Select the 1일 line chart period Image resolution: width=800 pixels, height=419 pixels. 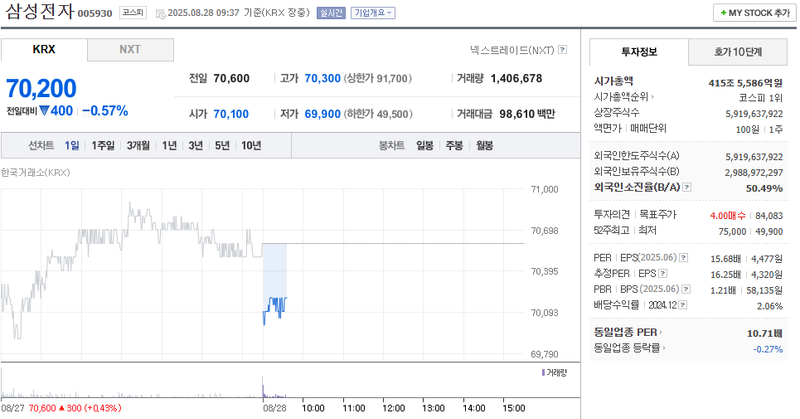[72, 145]
